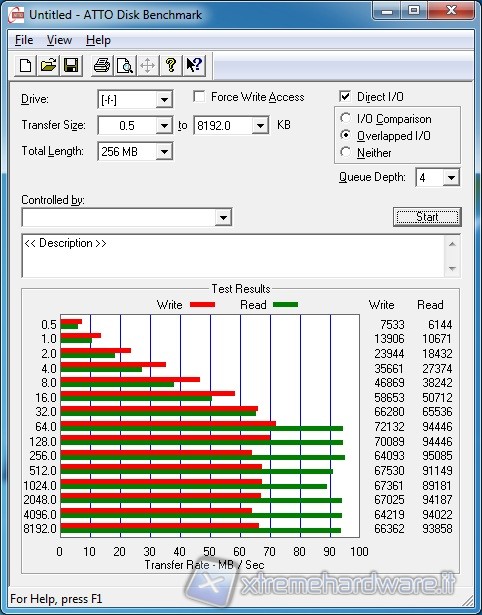Maximize the ATTO Disk Benchmark window

point(414,11)
